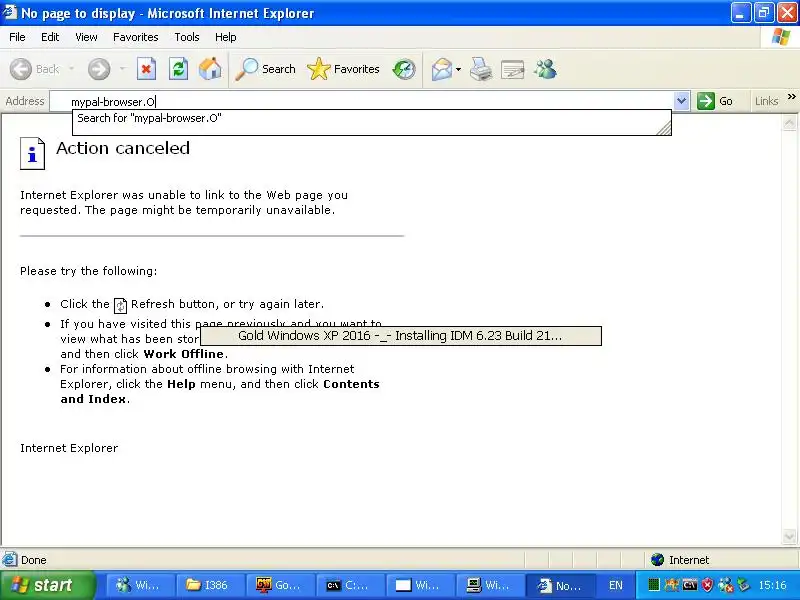This screenshot has width=800, height=600.
Task: Open the Forward history dropdown arrow
Action: (x=122, y=69)
